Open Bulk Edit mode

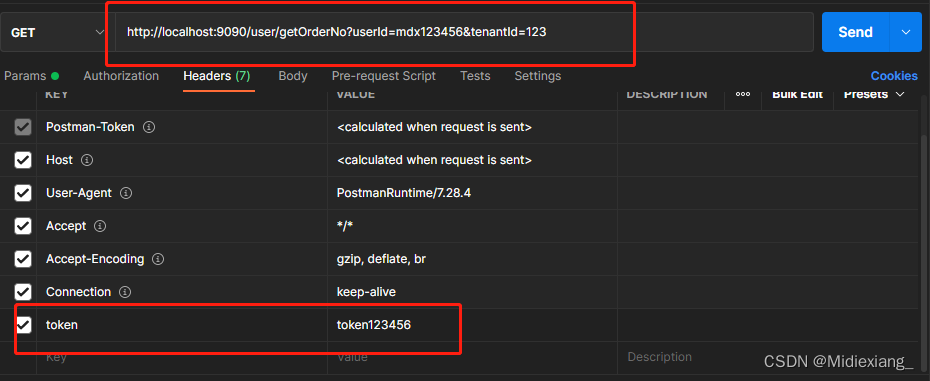point(797,94)
